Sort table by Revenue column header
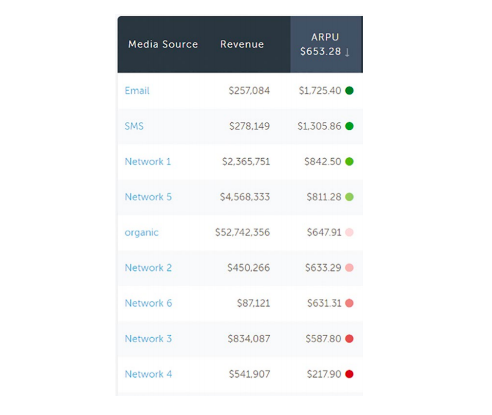This screenshot has width=492, height=415. coord(242,44)
